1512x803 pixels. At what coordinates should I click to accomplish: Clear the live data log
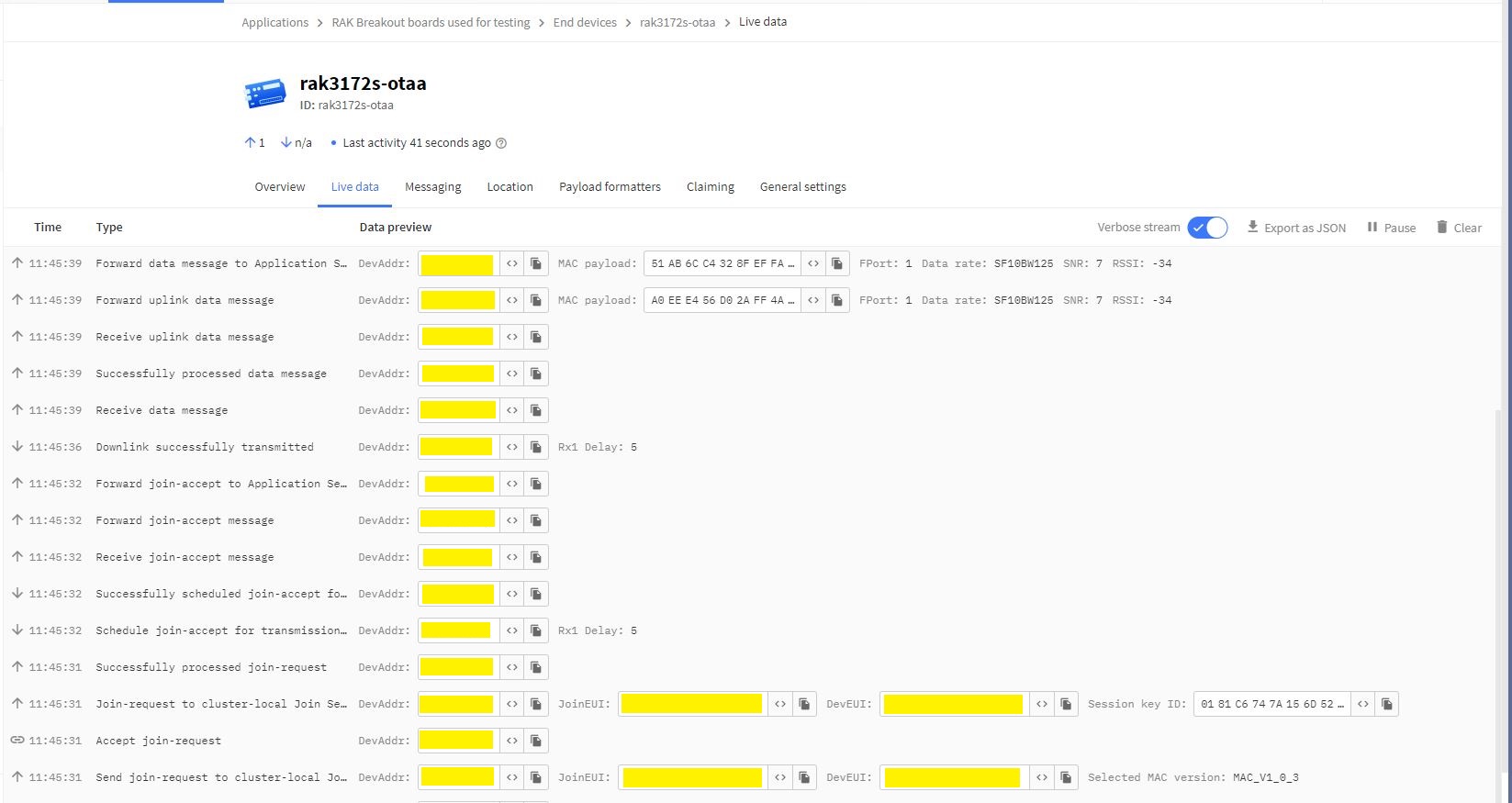(1458, 228)
